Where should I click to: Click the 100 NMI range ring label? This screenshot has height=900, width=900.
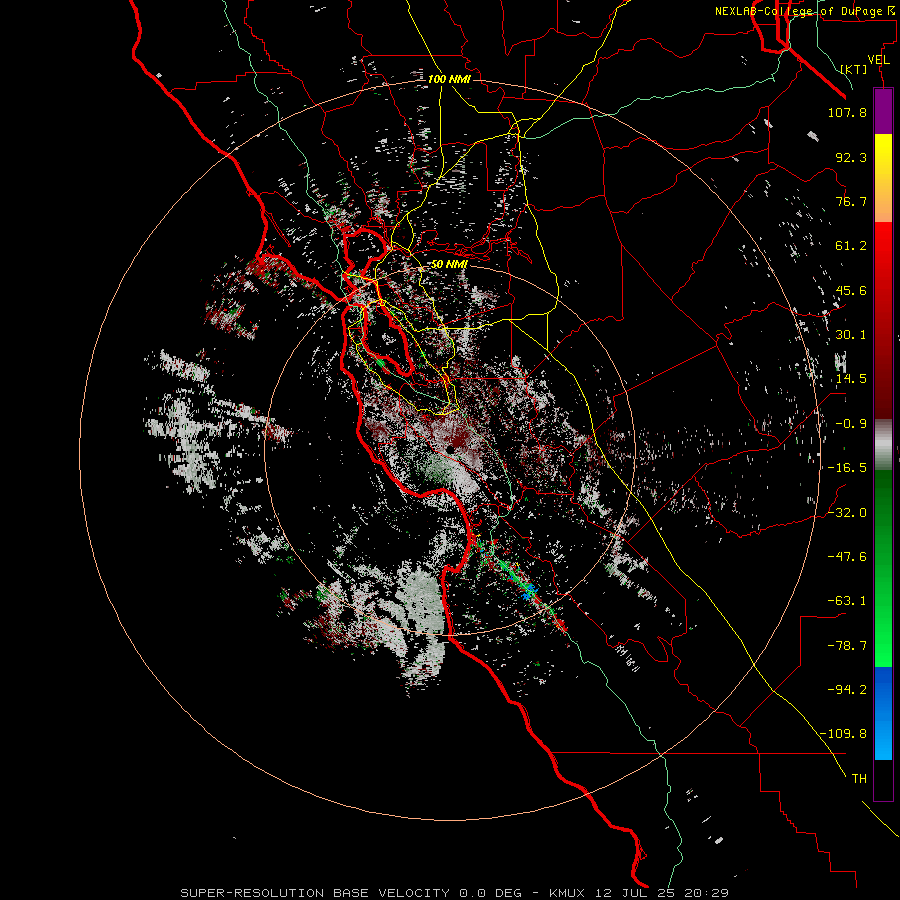point(449,79)
